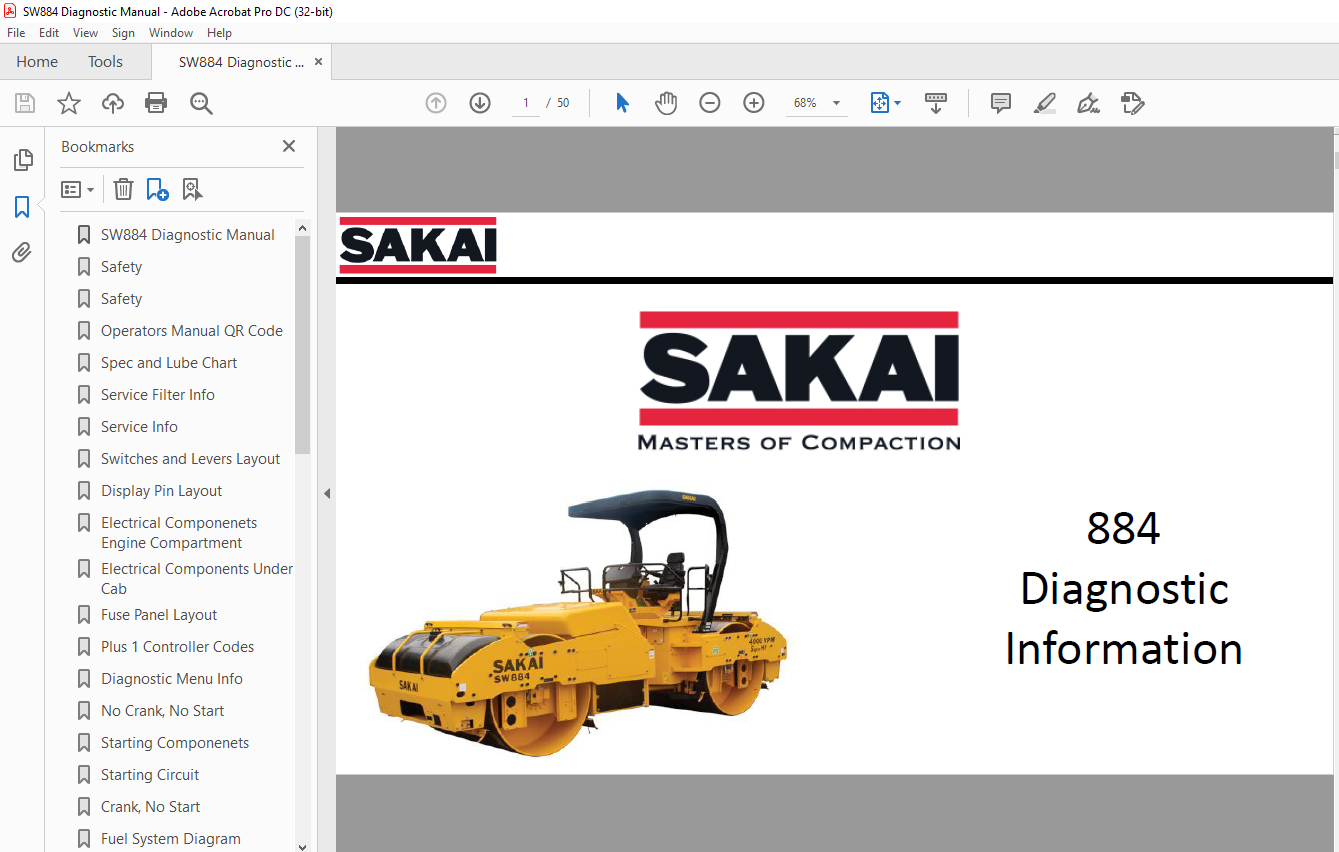Open the zoom percentage dropdown
The width and height of the screenshot is (1339, 852).
(836, 103)
